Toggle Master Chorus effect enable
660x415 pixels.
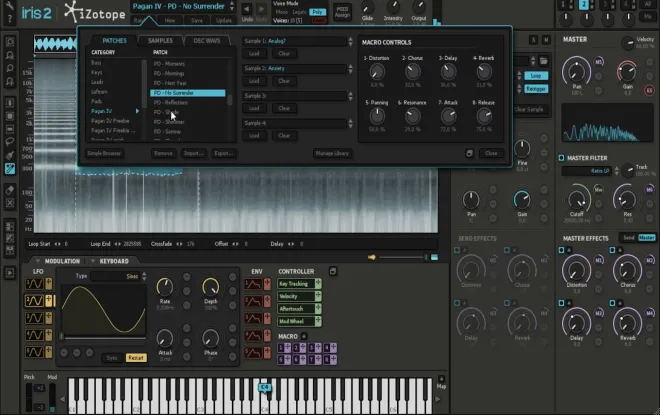click(612, 250)
